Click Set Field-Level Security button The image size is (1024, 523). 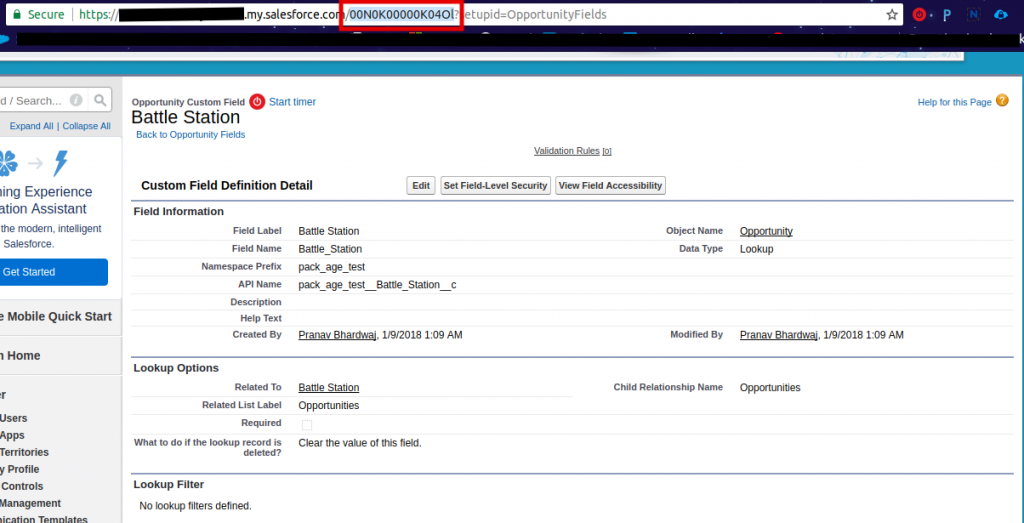[x=495, y=185]
